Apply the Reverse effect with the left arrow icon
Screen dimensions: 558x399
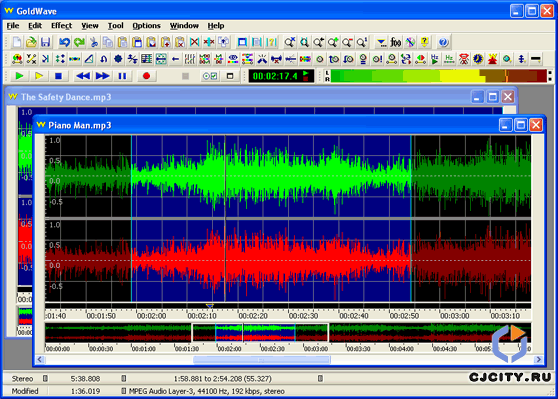(x=175, y=59)
